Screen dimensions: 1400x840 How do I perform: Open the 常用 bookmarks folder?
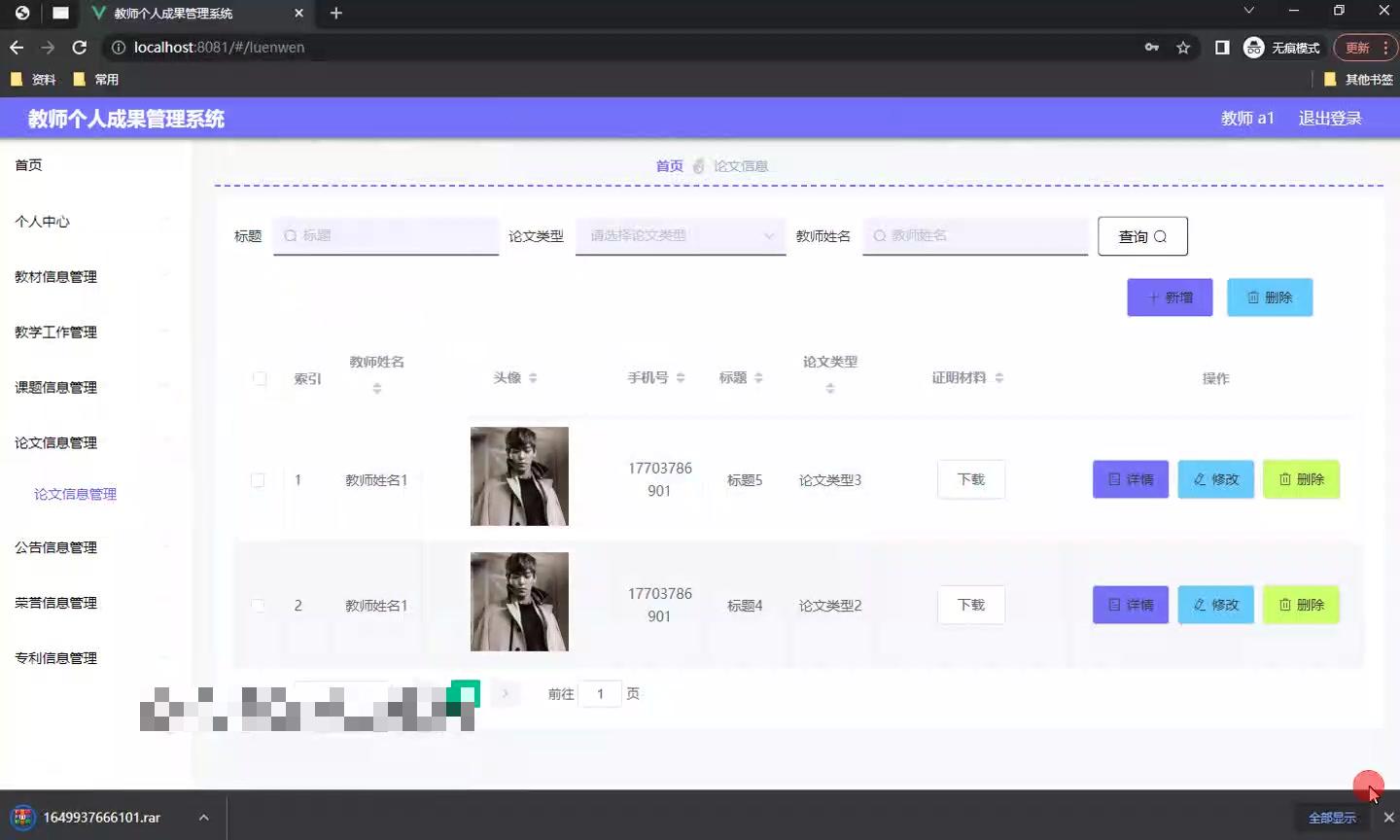pyautogui.click(x=96, y=79)
